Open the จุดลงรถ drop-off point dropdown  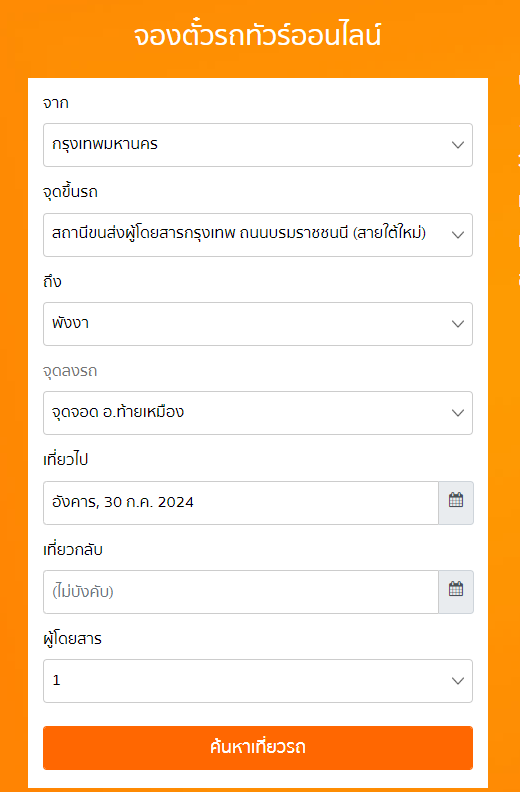[x=258, y=413]
